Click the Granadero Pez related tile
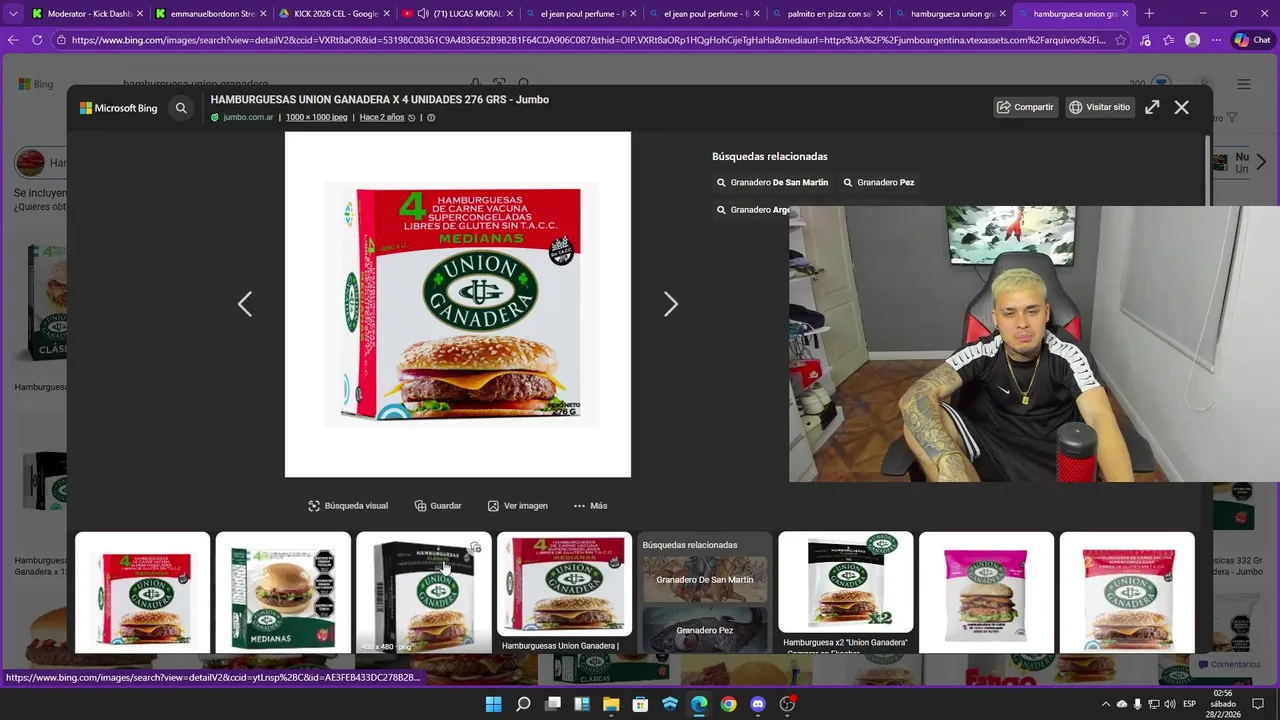The image size is (1280, 720). pos(705,630)
